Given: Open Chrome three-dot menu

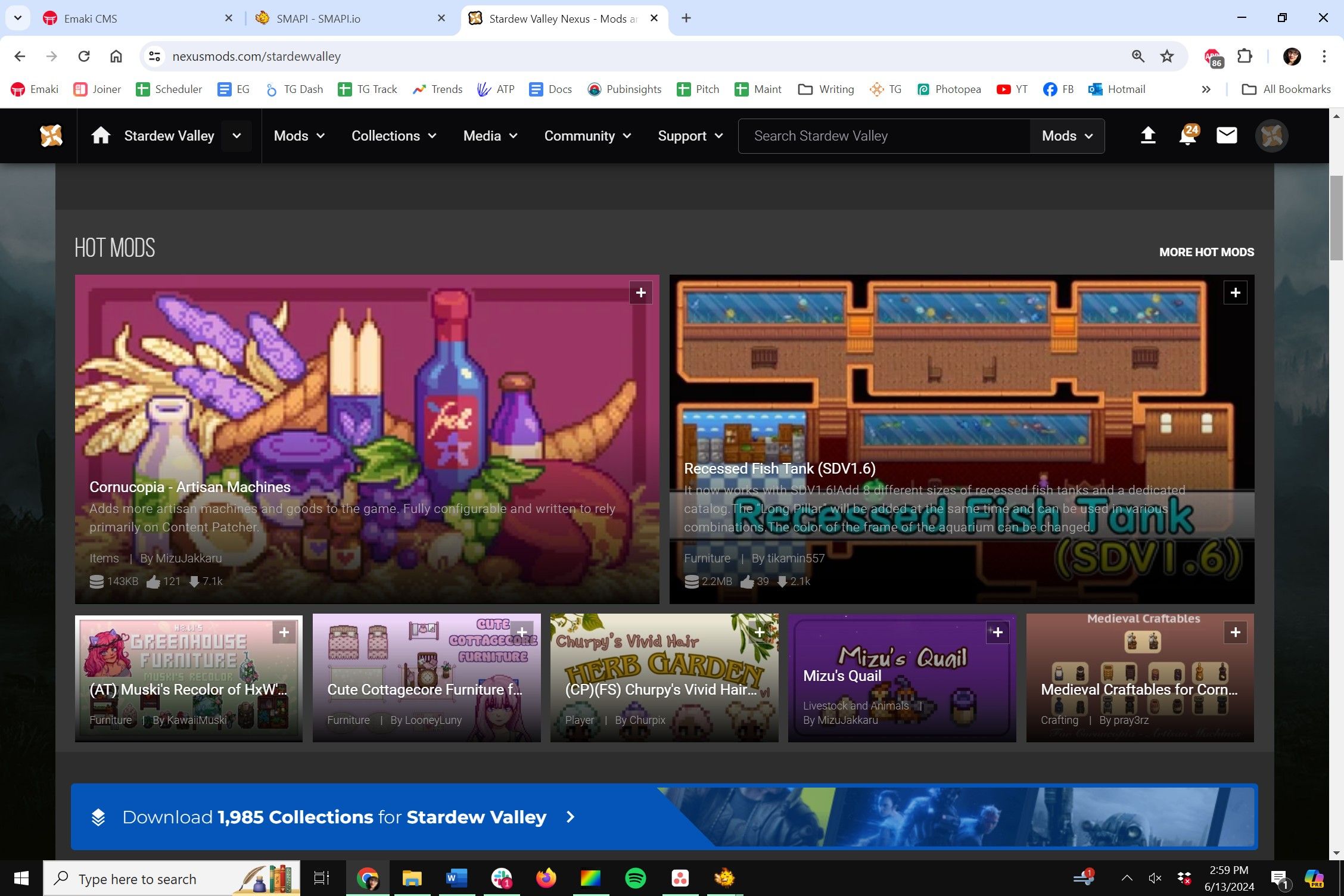Looking at the screenshot, I should point(1324,56).
